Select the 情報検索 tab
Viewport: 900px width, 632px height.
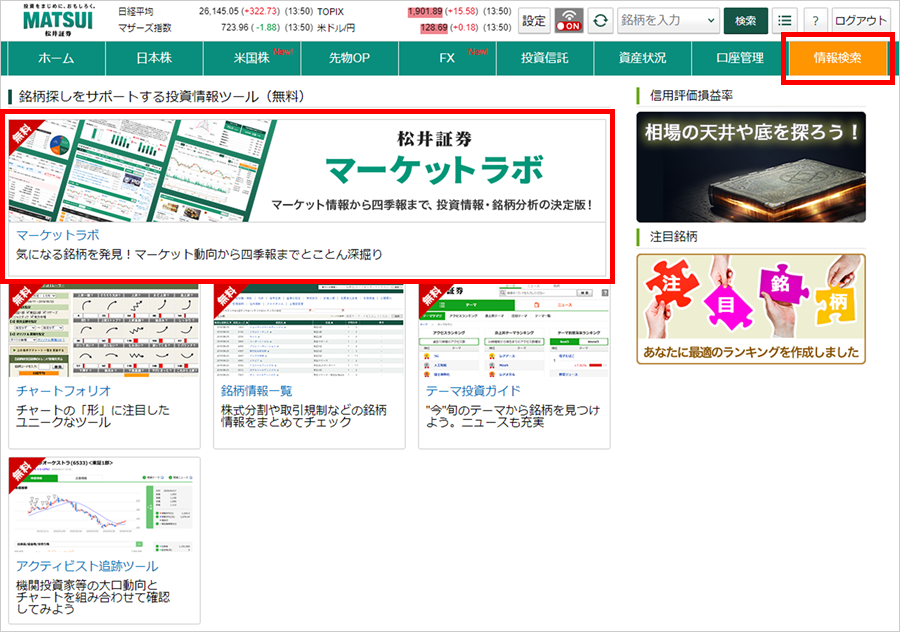tap(837, 58)
